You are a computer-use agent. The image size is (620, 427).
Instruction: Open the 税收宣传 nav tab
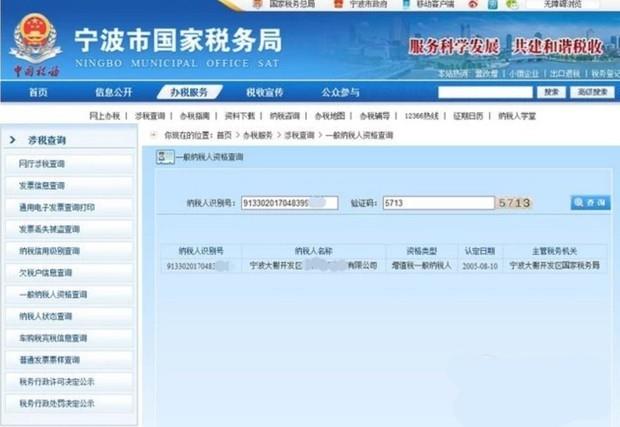tap(265, 93)
